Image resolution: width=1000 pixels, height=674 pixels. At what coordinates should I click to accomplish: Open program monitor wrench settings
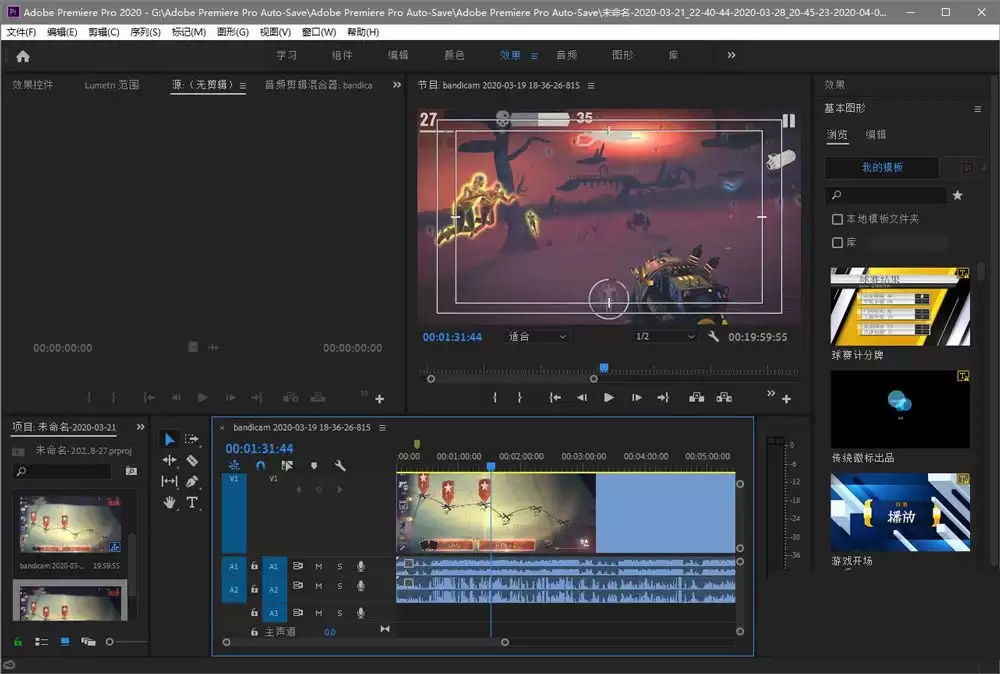(713, 336)
